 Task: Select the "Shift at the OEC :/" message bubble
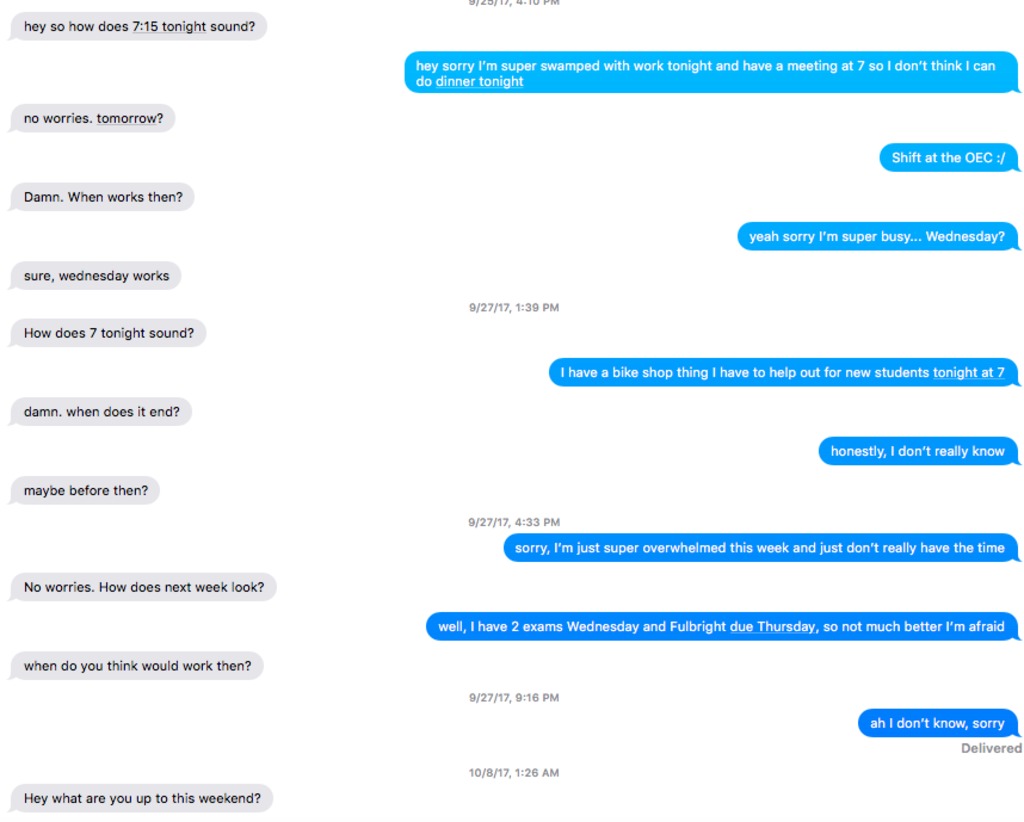pos(948,158)
